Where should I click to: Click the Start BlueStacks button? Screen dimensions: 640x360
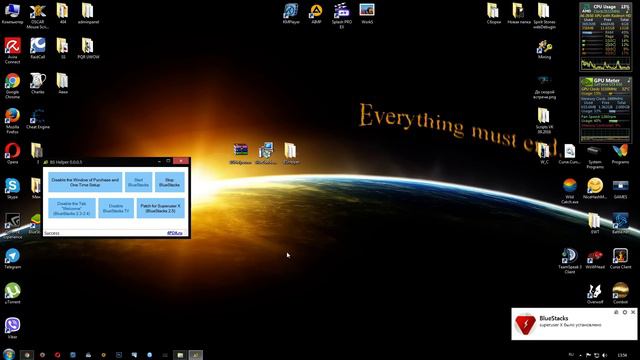click(x=138, y=182)
